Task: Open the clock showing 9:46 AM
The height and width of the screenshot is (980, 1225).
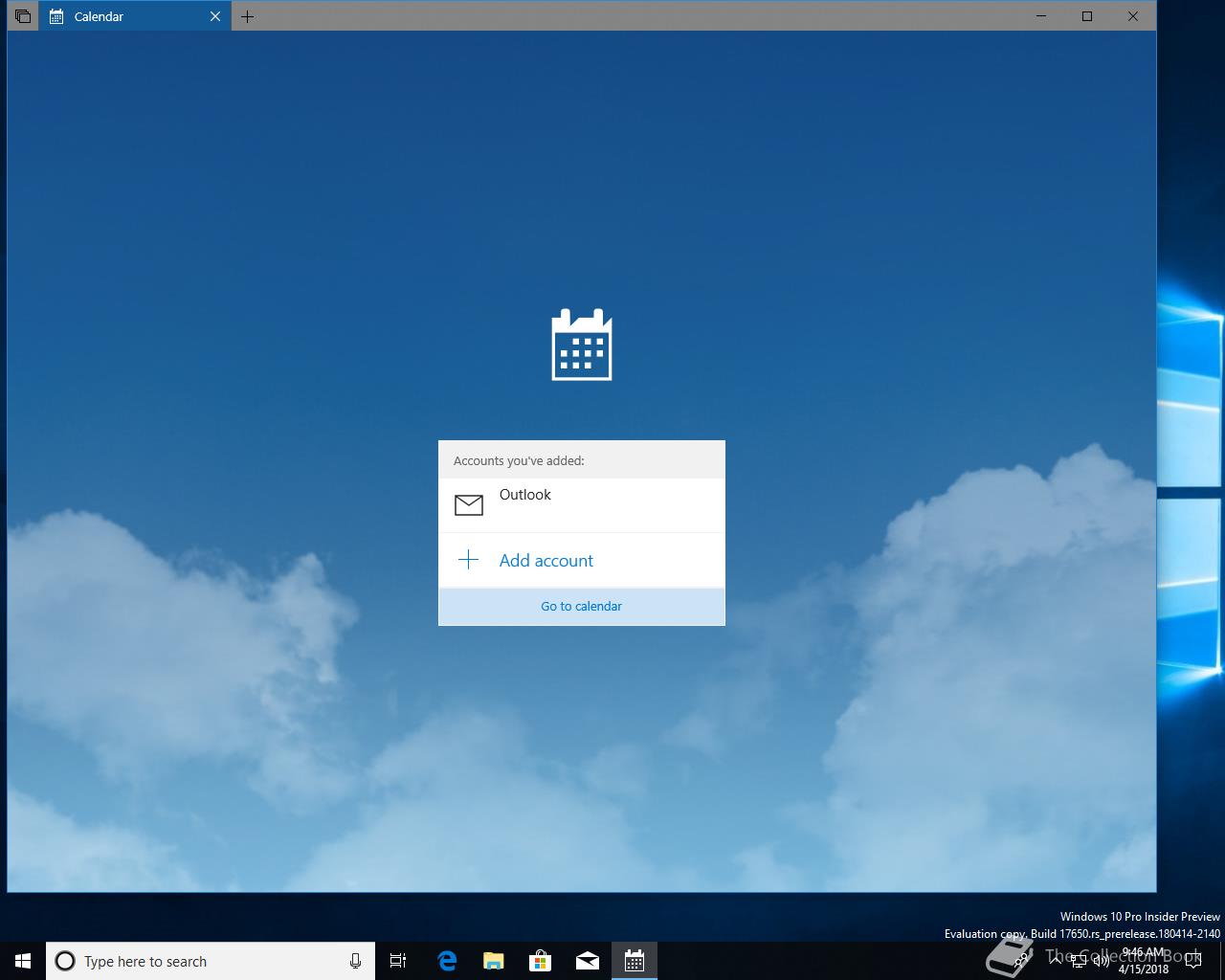Action: tap(1144, 961)
